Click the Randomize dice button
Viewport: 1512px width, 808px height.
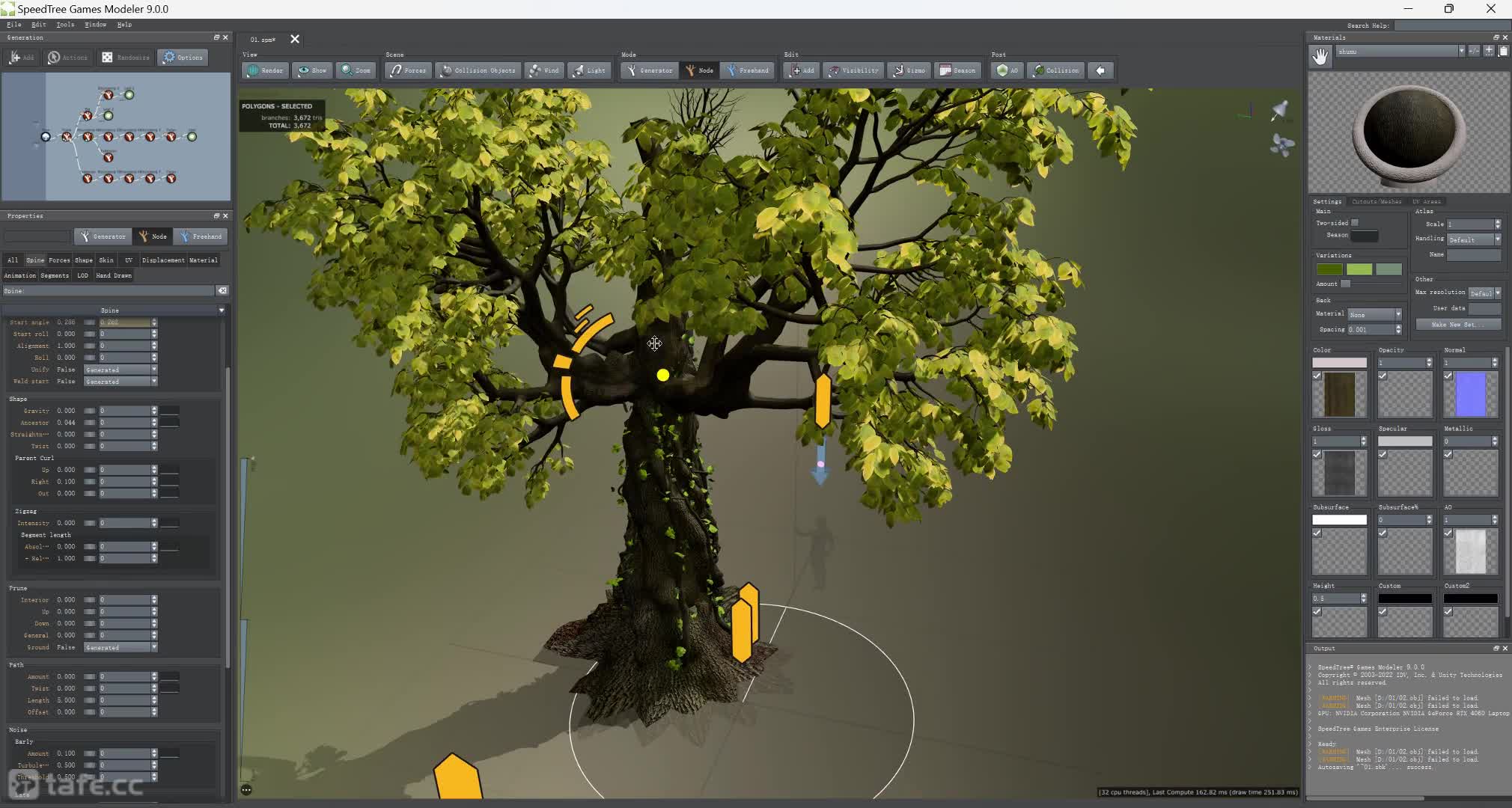click(x=126, y=58)
